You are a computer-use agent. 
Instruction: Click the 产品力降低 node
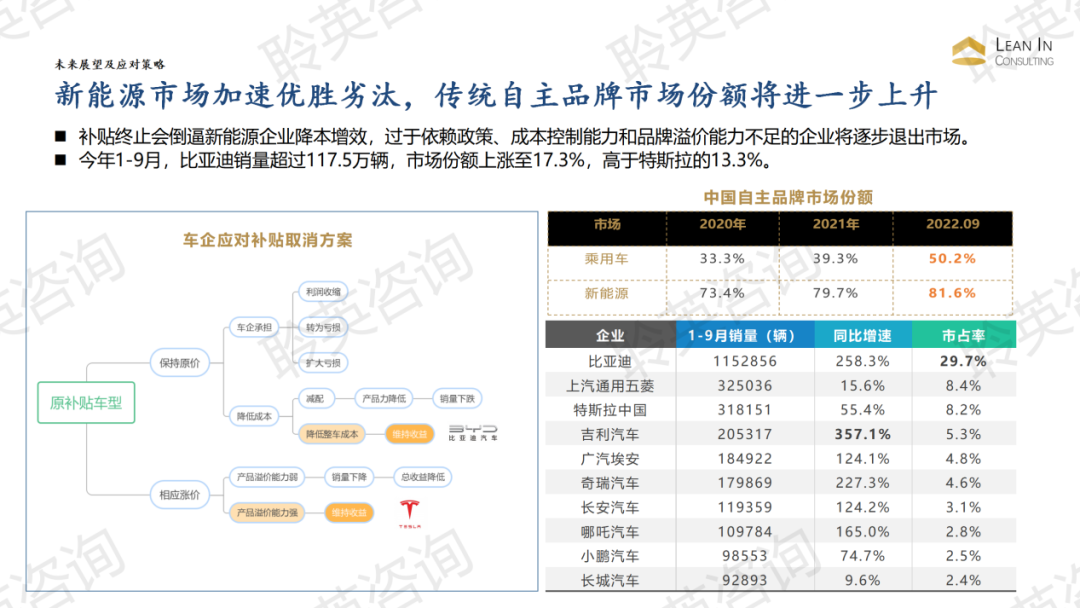point(384,398)
